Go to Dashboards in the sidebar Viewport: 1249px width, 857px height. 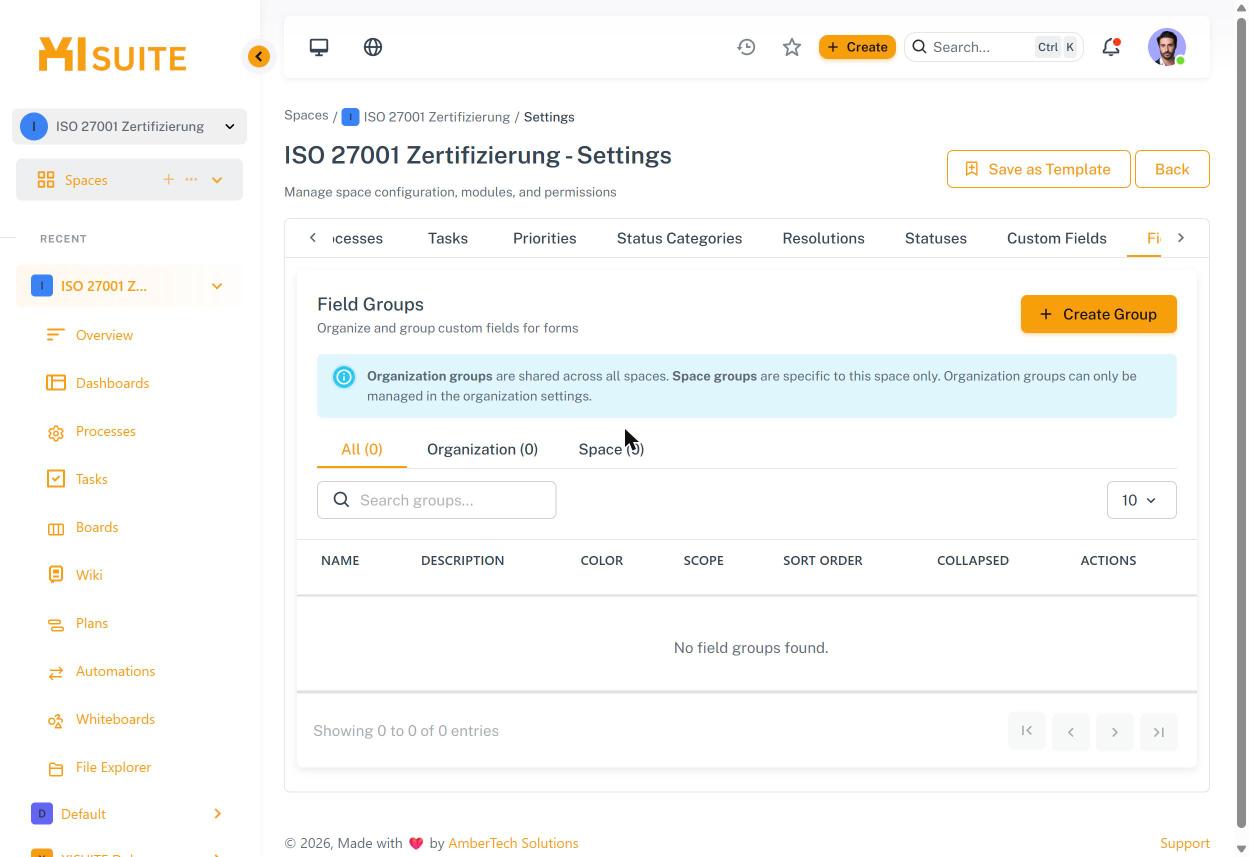112,383
